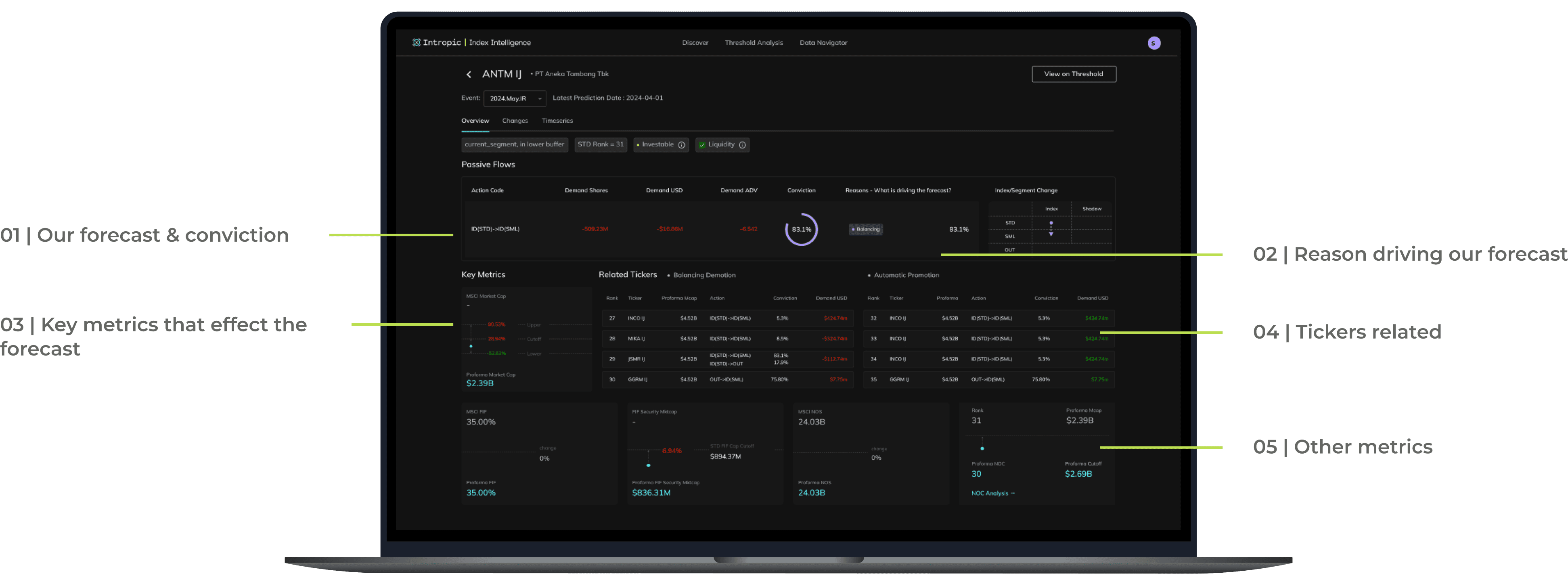Image resolution: width=1568 pixels, height=584 pixels.
Task: Click the Investable info icon
Action: pyautogui.click(x=681, y=145)
